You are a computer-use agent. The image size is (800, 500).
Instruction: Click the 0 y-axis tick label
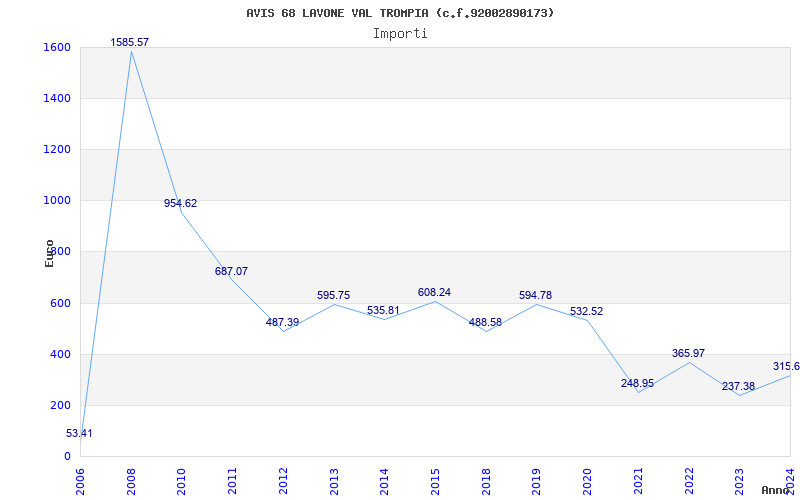point(67,456)
